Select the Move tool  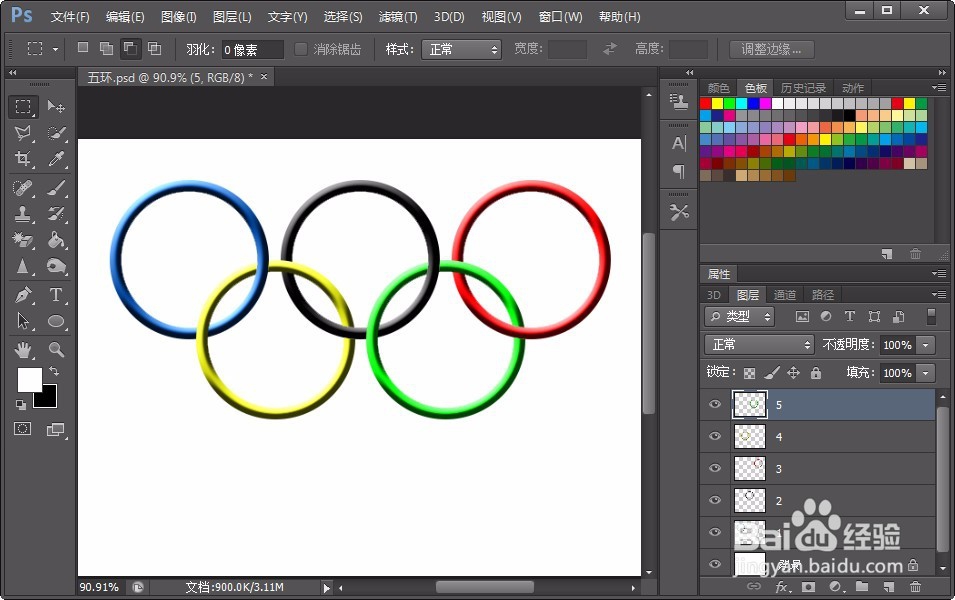56,107
